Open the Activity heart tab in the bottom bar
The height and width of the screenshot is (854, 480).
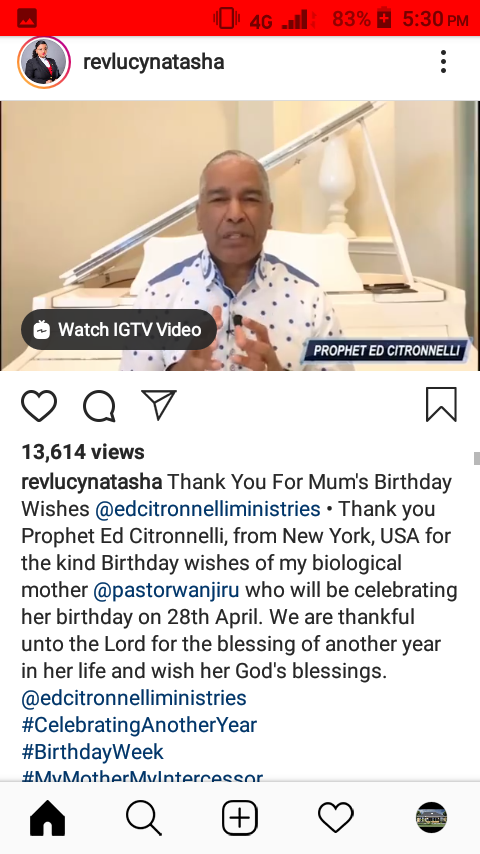336,818
